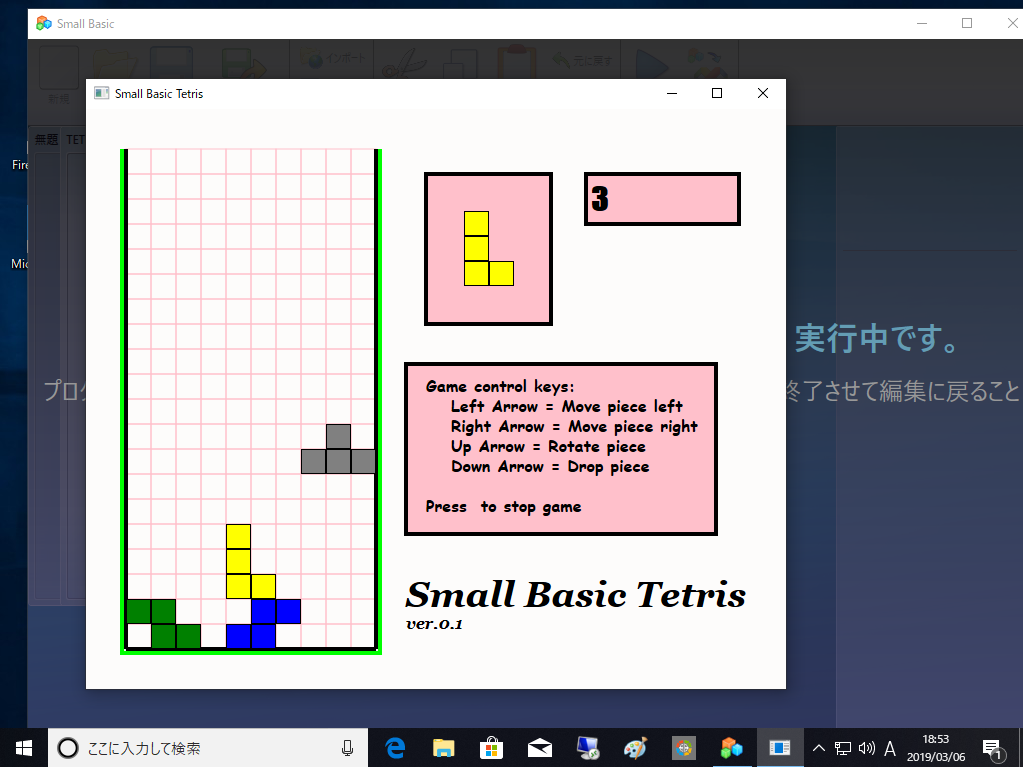Click the taskbar search box ここに入力して検索

(208, 748)
